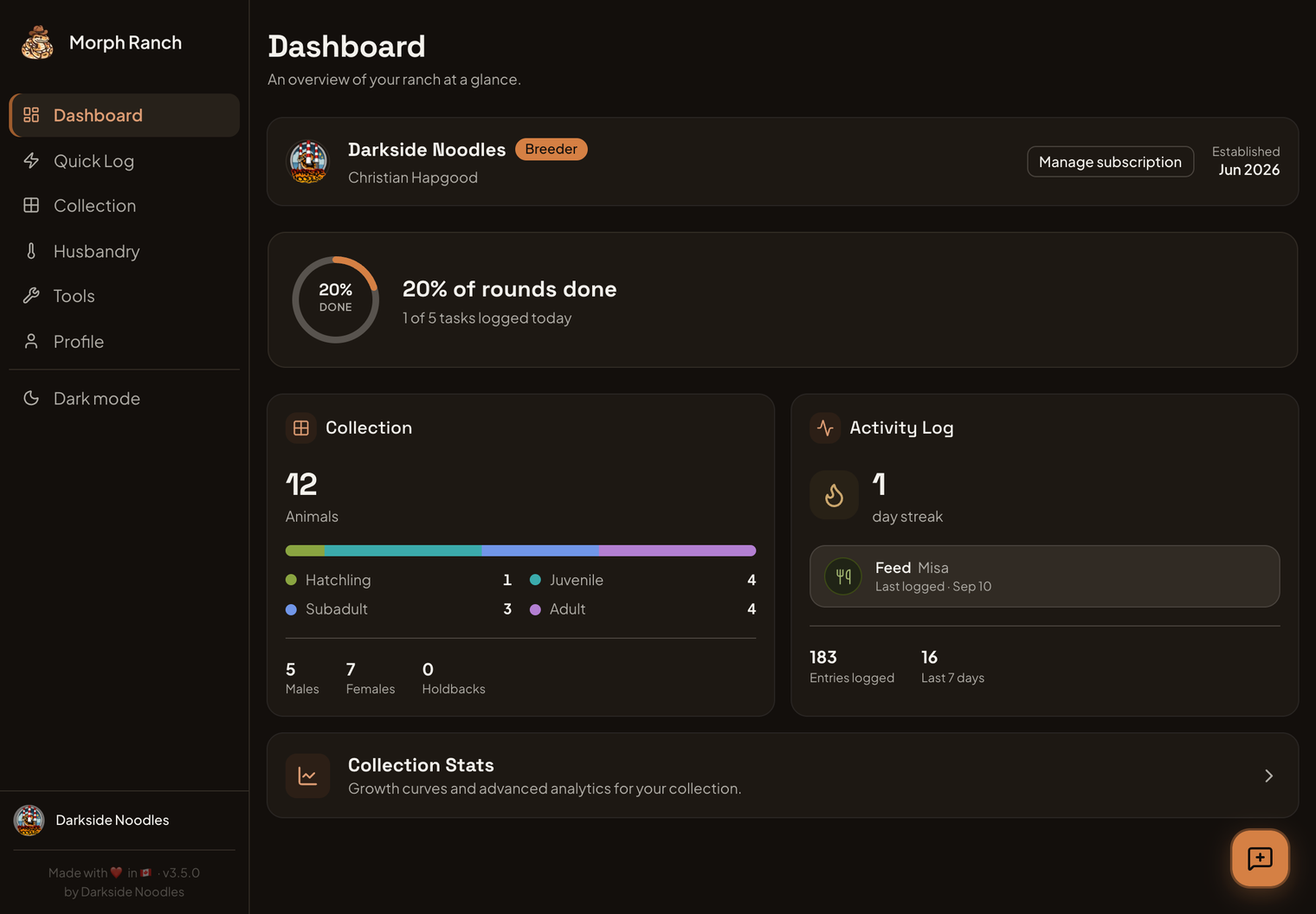Click the '12' animals count

(x=301, y=484)
